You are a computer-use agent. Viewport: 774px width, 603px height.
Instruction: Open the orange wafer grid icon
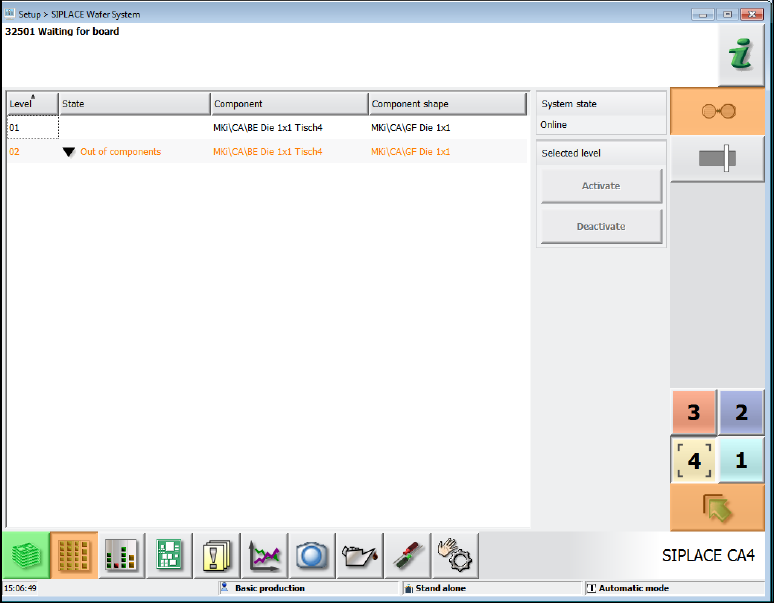point(74,555)
